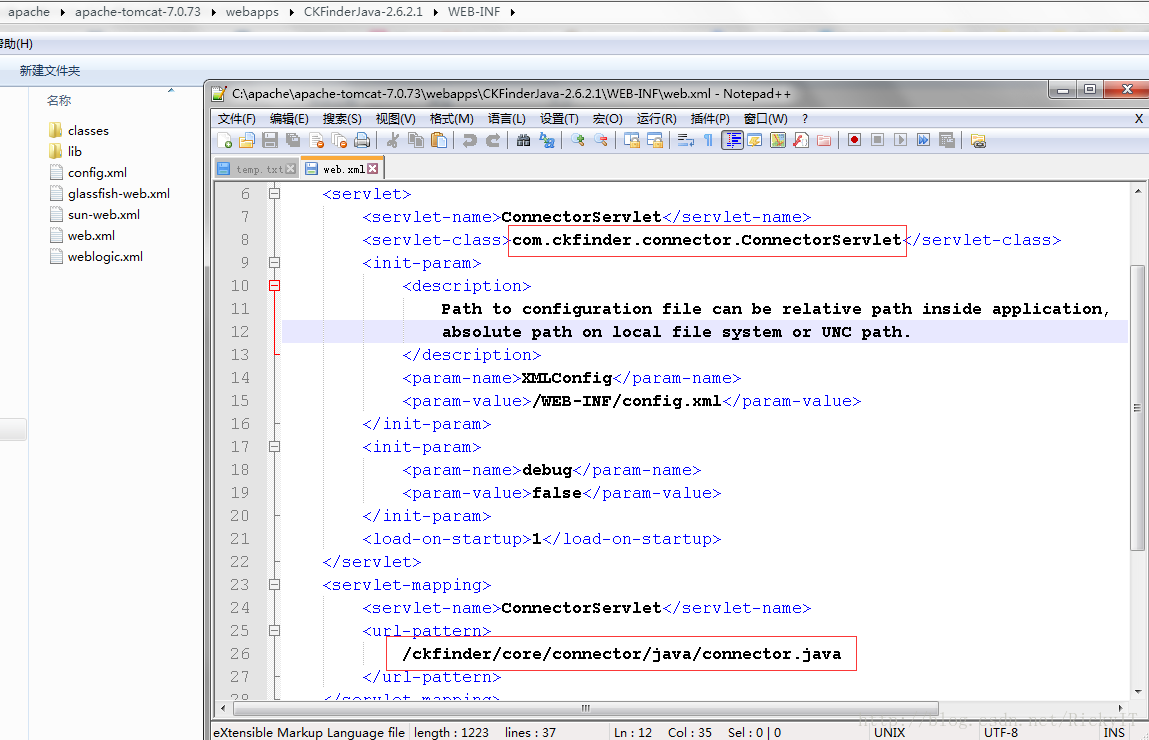Toggle the indent guide toolbar button
Screen dimensions: 1149x740
tap(732, 141)
